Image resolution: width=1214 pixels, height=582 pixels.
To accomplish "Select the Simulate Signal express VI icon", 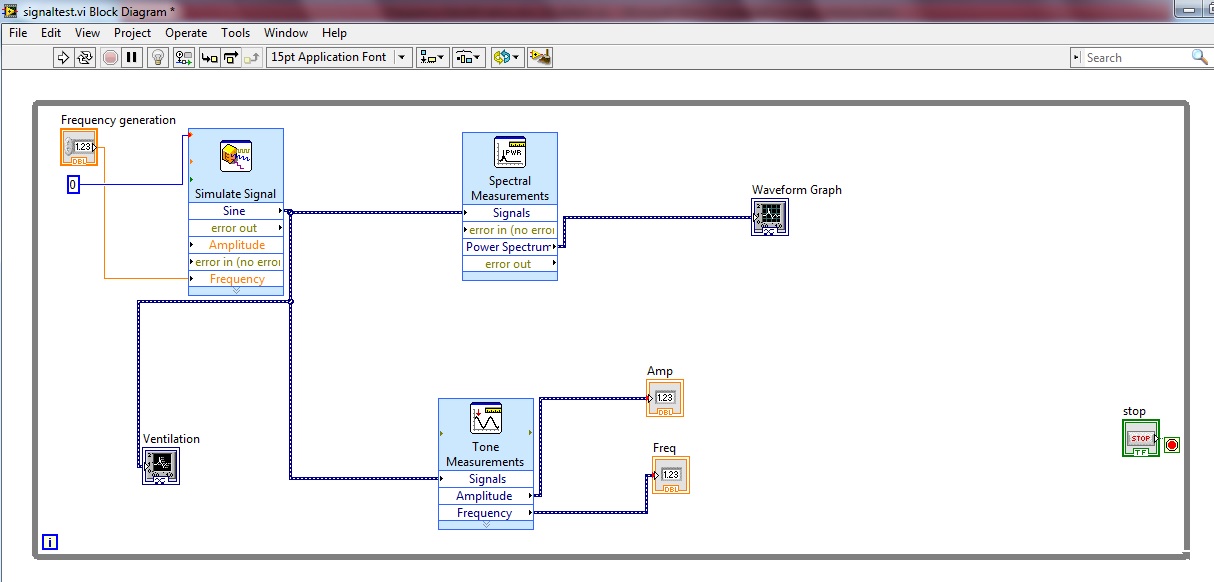I will 236,156.
